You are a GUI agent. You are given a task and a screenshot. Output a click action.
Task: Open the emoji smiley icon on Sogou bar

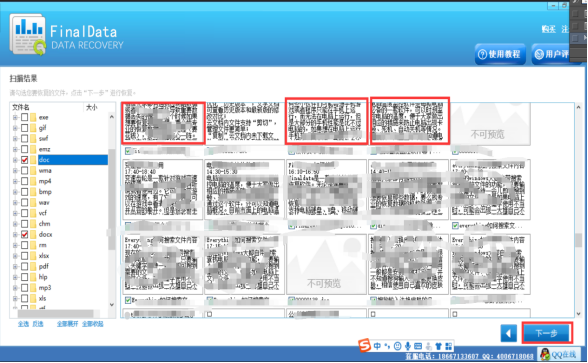(398, 346)
